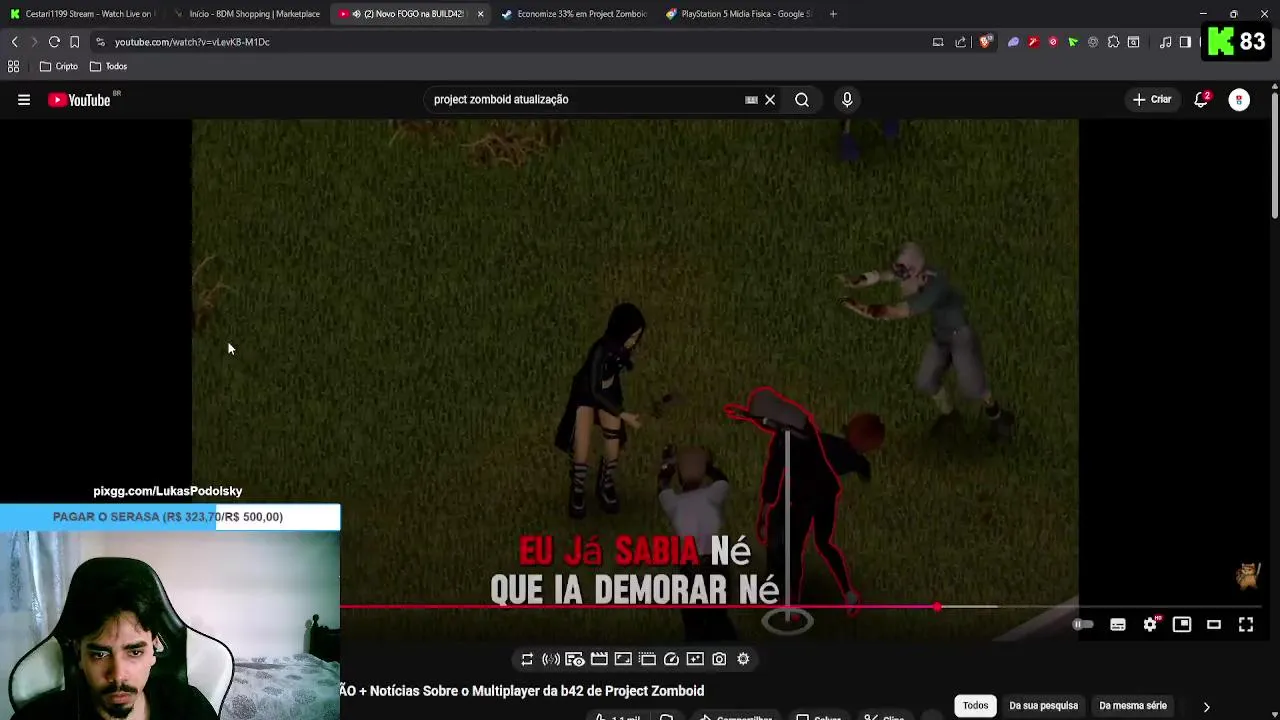
Task: Switch to the Cestari1199 Stream tab
Action: (82, 14)
